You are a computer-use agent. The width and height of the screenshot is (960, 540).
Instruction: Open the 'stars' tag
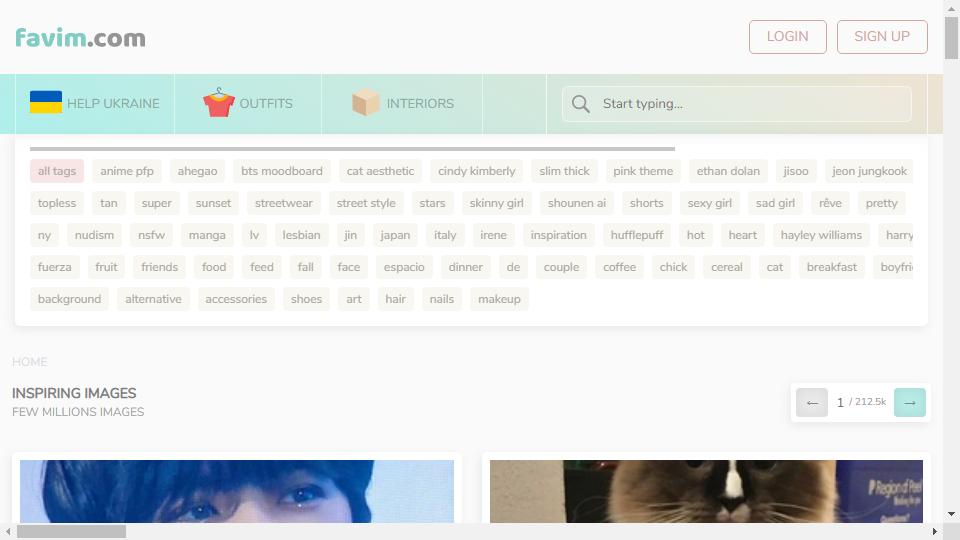coord(432,203)
